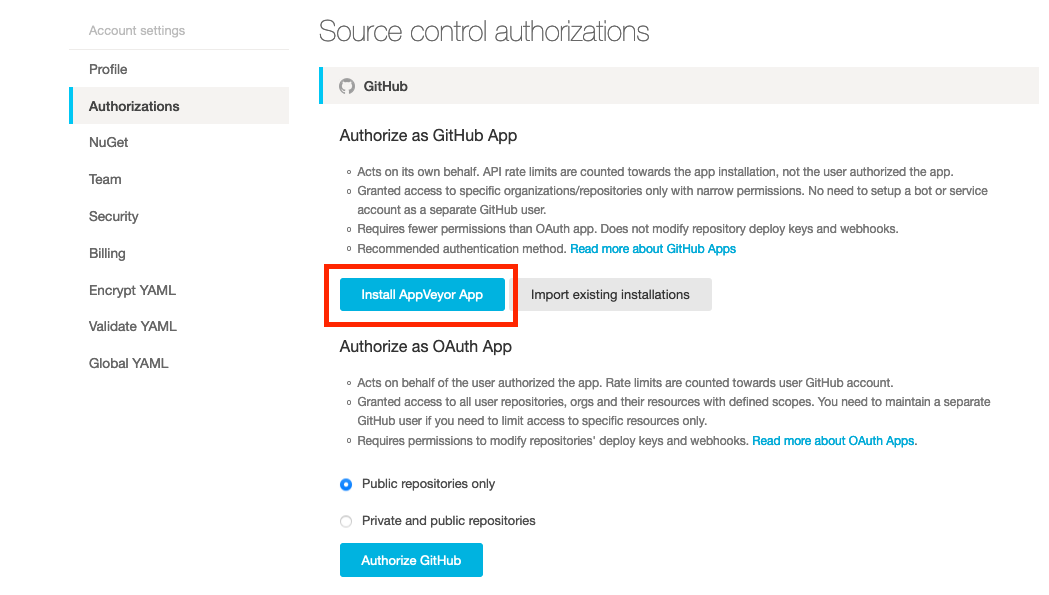1049x595 pixels.
Task: Open Global YAML settings
Action: [129, 363]
